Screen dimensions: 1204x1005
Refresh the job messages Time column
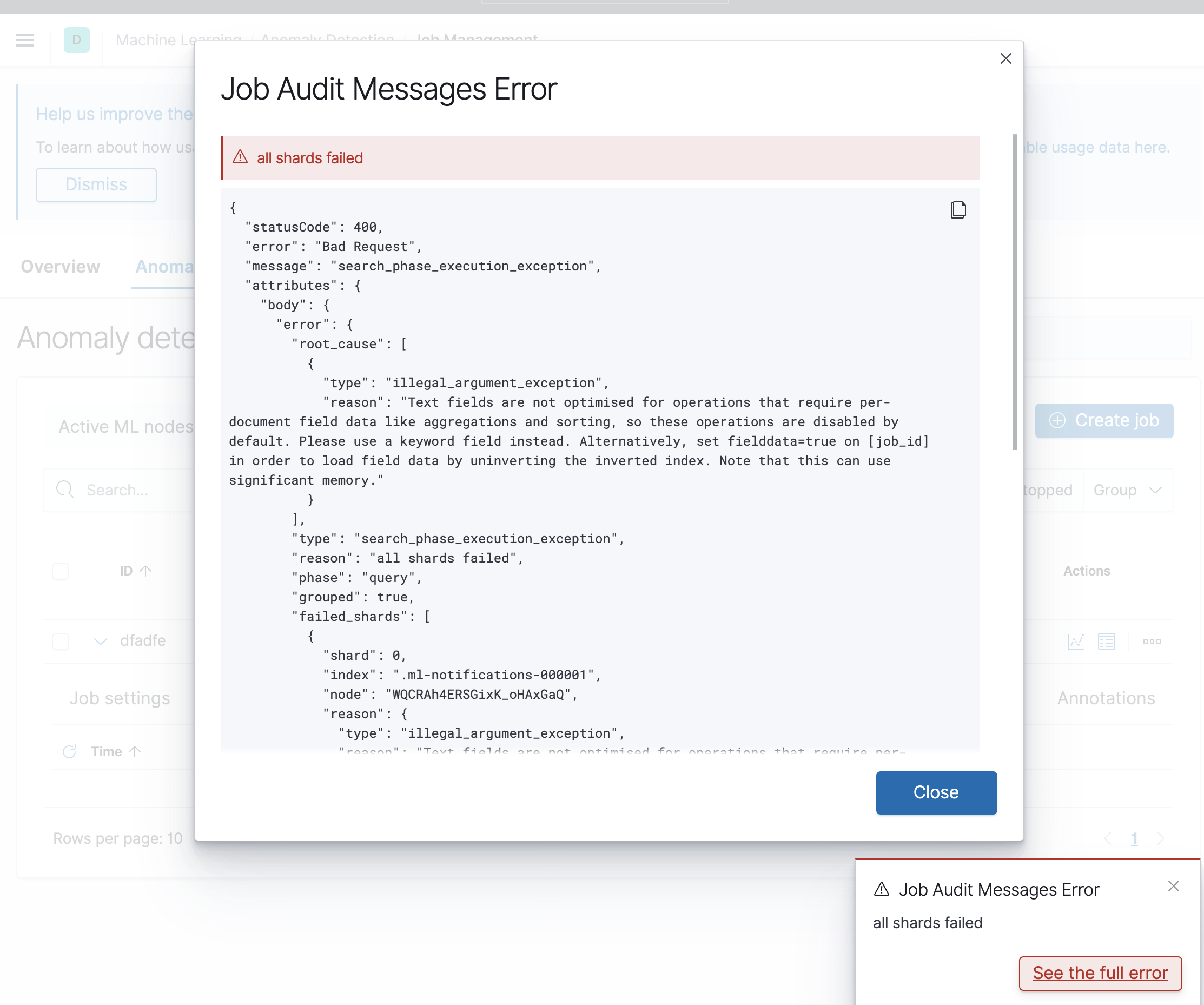69,751
